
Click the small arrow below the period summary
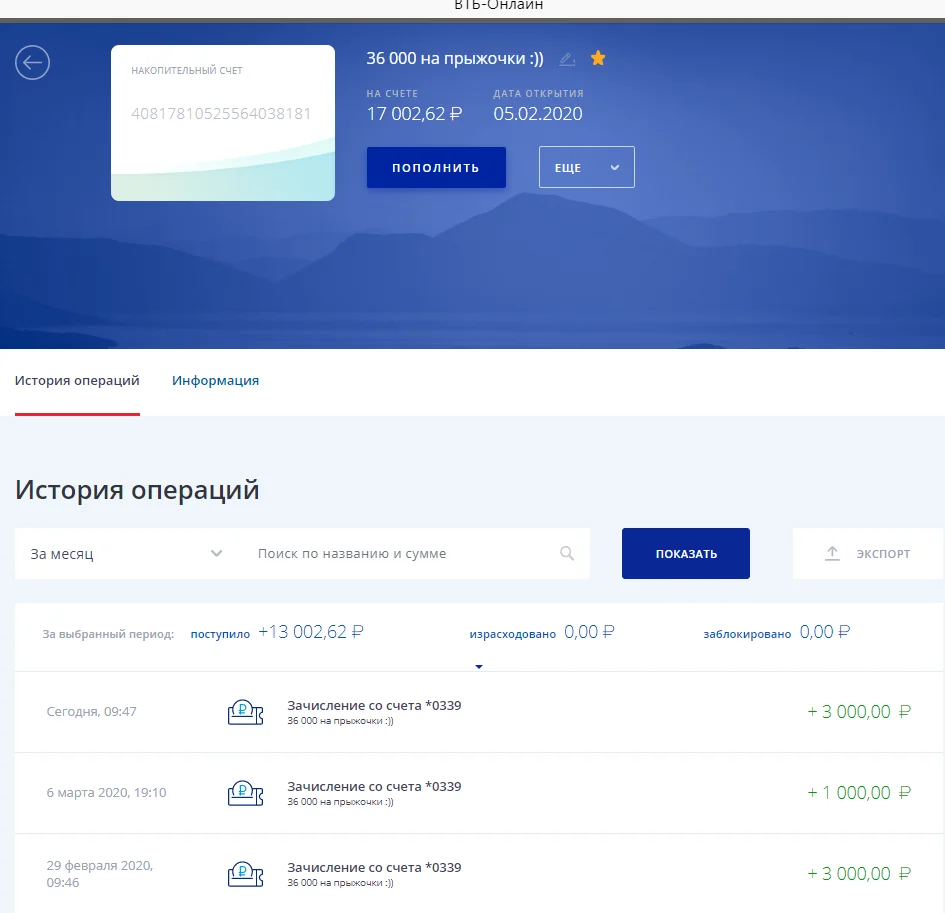pos(478,666)
